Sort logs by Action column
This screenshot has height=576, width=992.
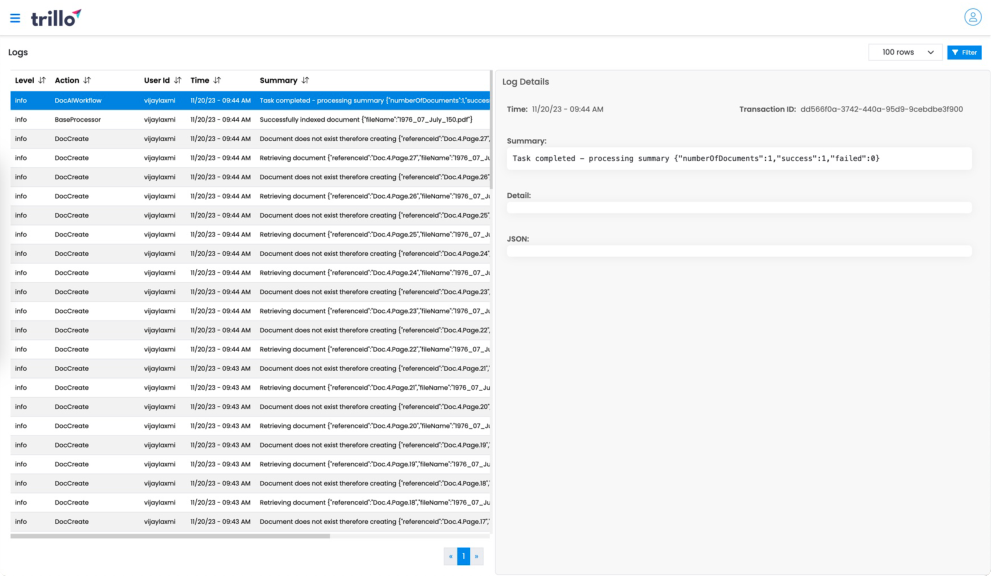click(87, 80)
